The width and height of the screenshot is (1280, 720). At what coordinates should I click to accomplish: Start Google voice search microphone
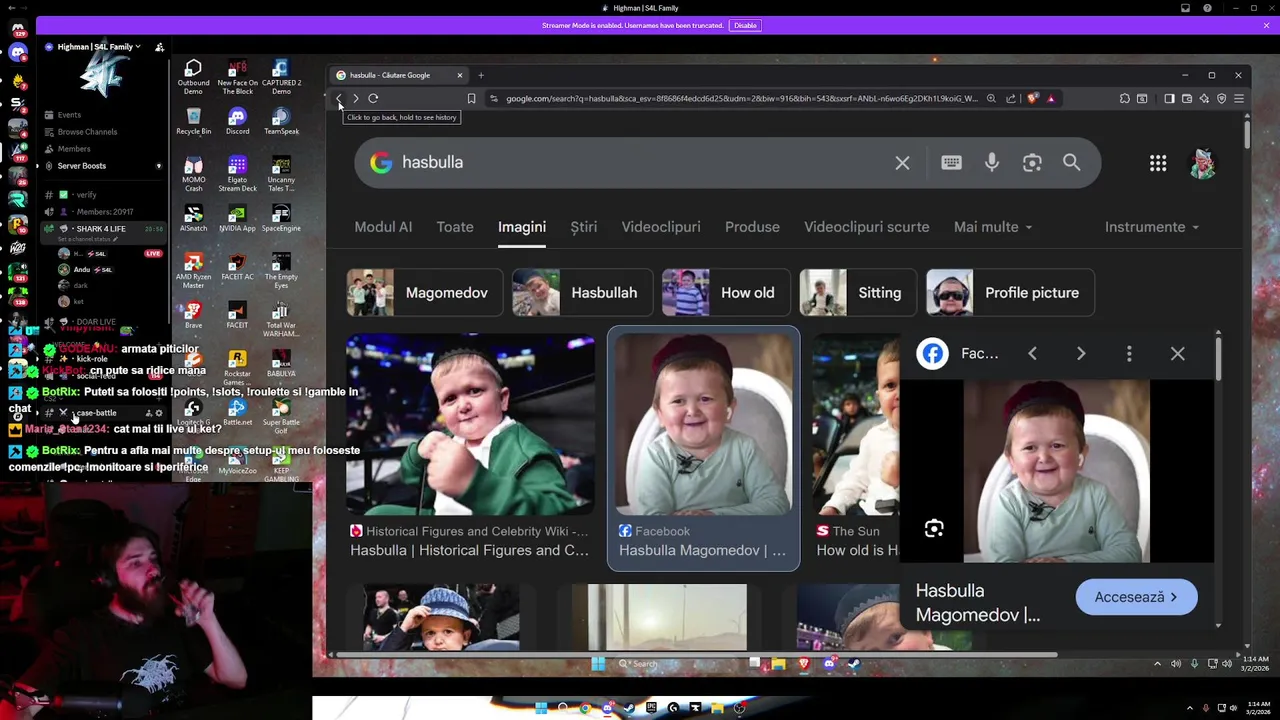coord(992,162)
